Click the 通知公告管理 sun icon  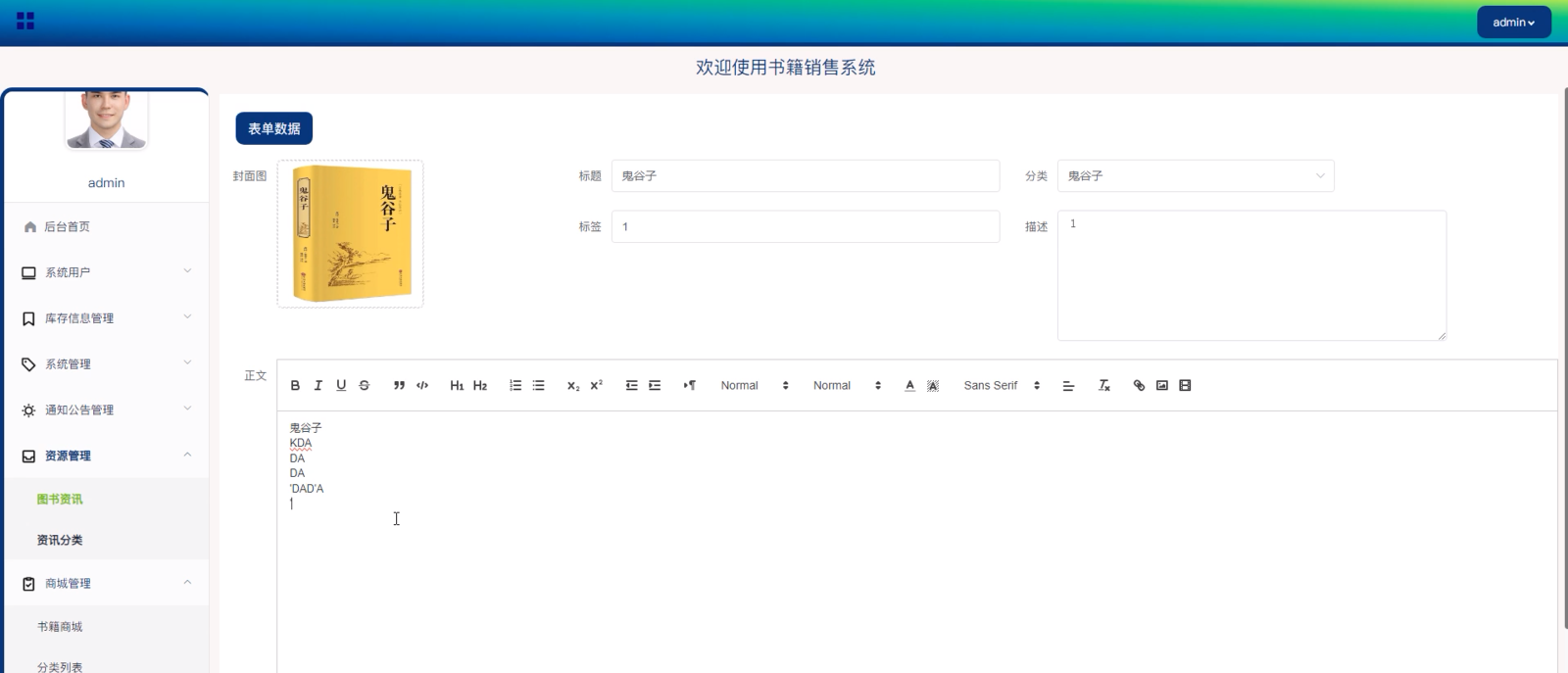point(28,410)
